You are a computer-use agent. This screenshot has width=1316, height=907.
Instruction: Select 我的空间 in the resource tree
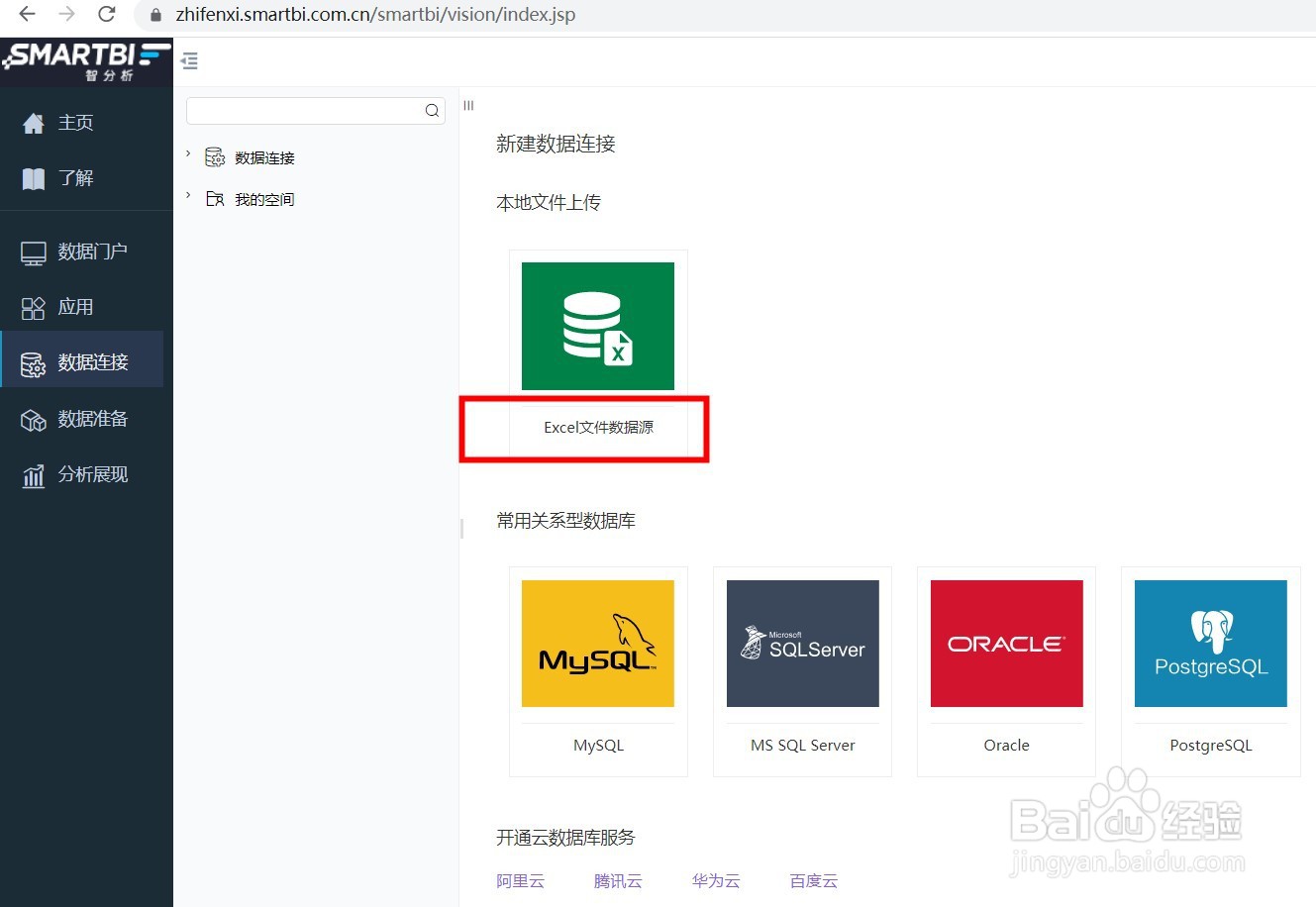tap(264, 199)
